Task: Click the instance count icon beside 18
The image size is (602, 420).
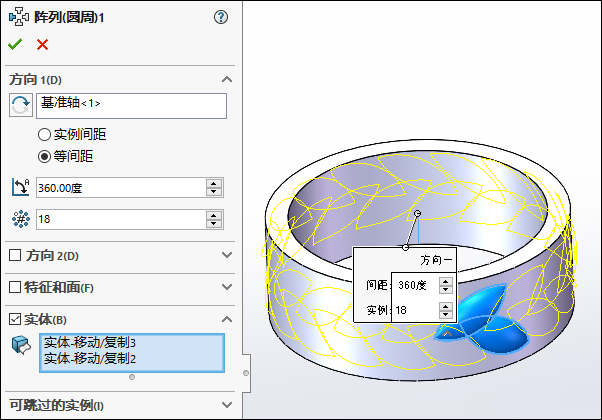Action: (x=21, y=219)
